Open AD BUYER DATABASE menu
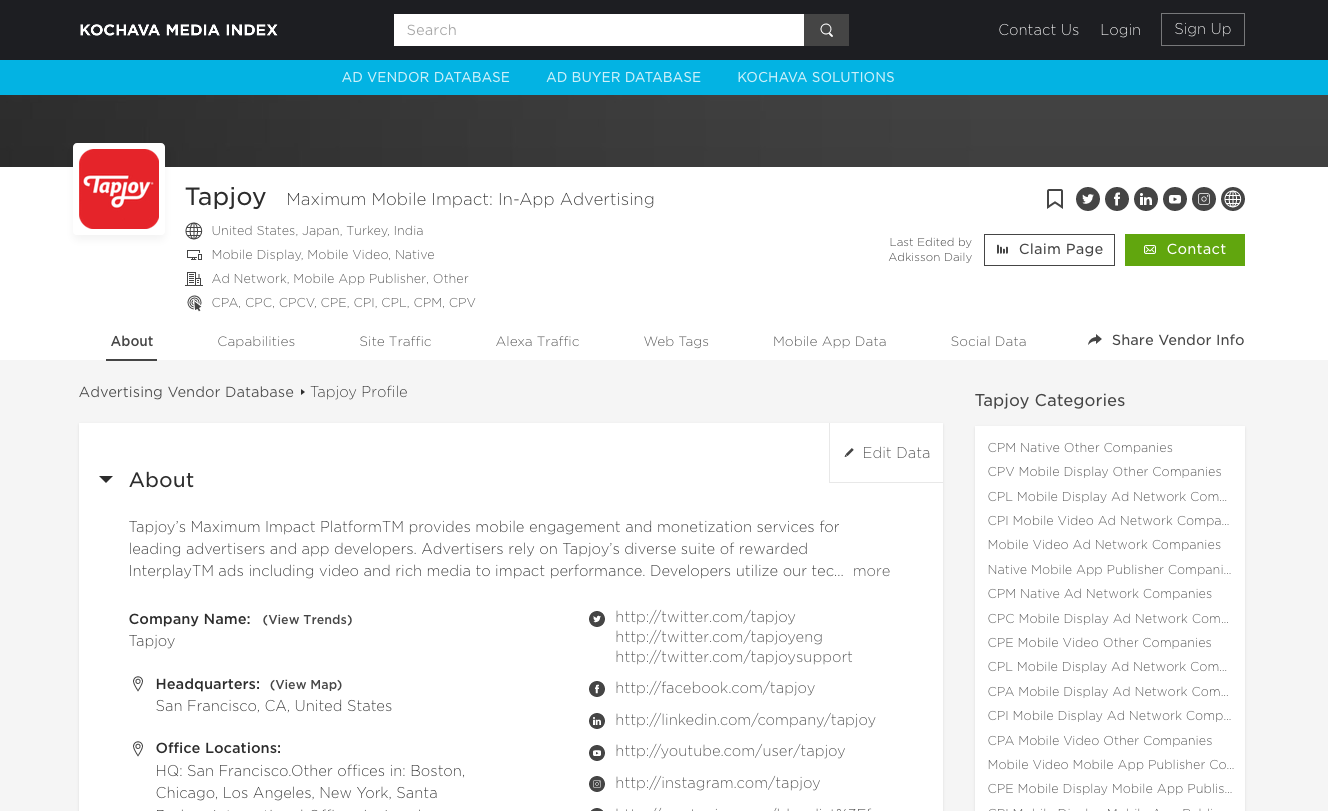This screenshot has width=1328, height=811. coord(623,77)
